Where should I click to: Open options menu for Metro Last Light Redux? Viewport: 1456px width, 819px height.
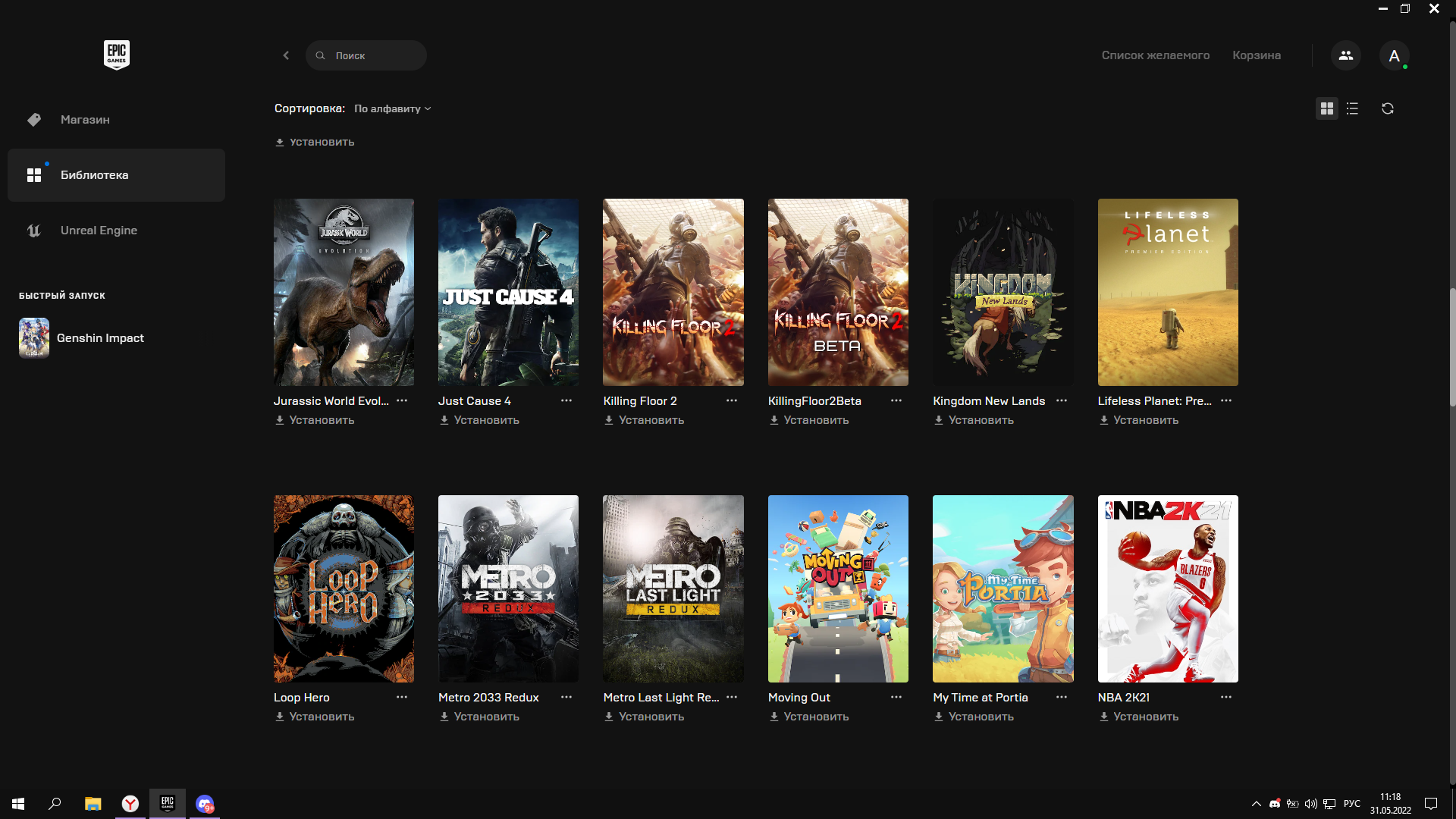(732, 697)
